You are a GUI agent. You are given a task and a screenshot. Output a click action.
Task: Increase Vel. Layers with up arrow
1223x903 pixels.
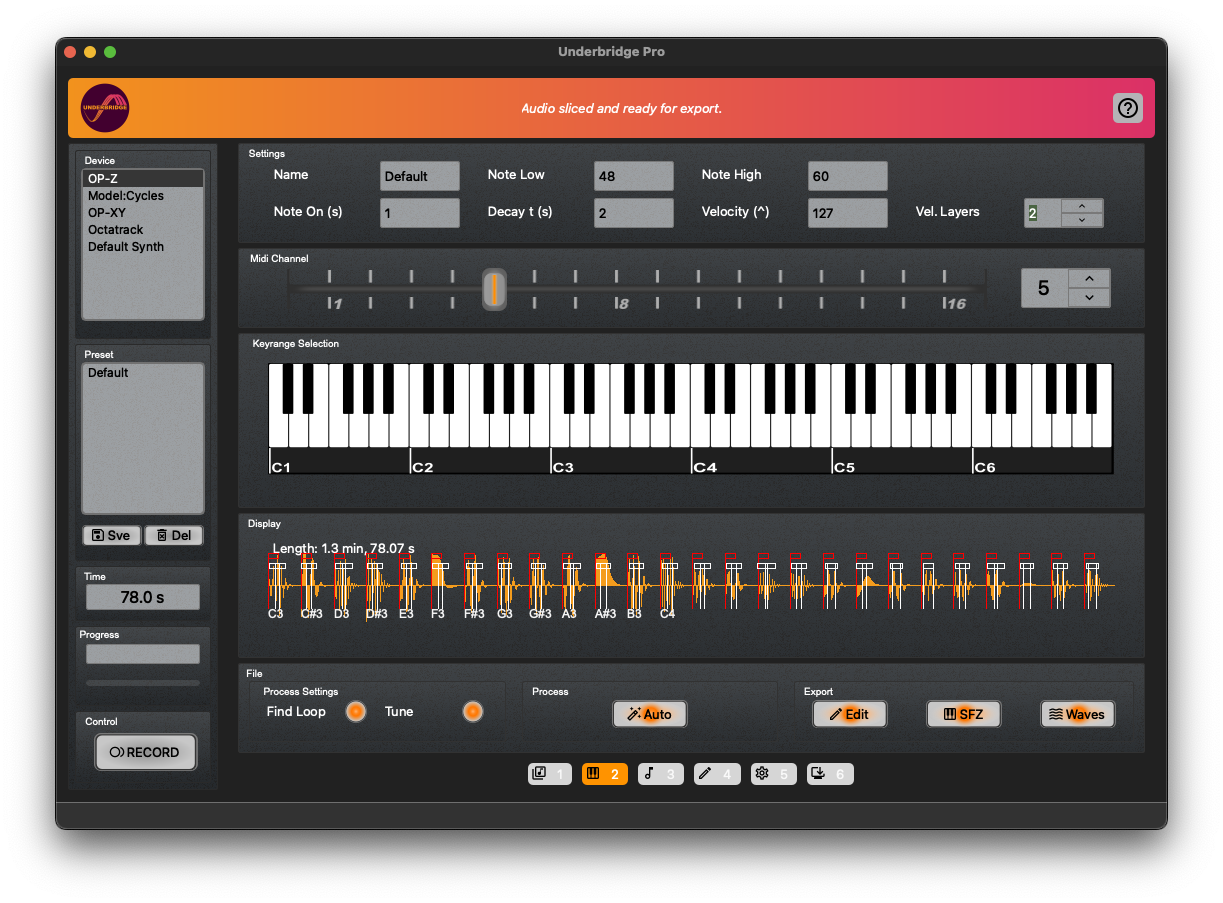pyautogui.click(x=1082, y=206)
